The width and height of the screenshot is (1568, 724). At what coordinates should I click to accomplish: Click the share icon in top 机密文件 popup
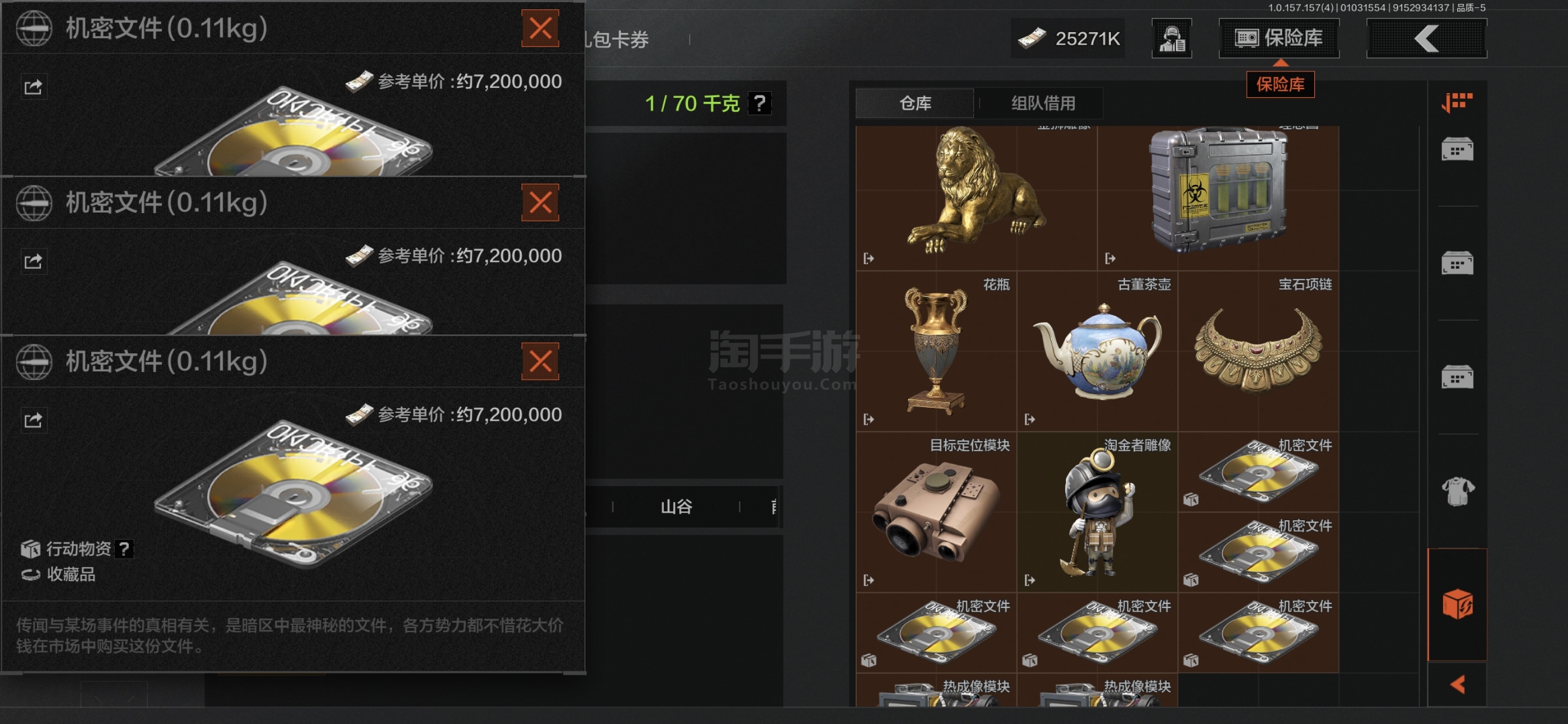[x=33, y=87]
